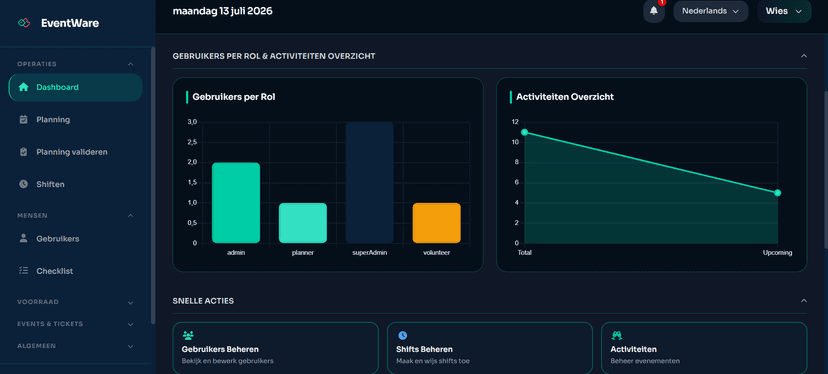Click the Shifts Beheren clock icon
Screen dimensions: 828x374
click(x=402, y=335)
